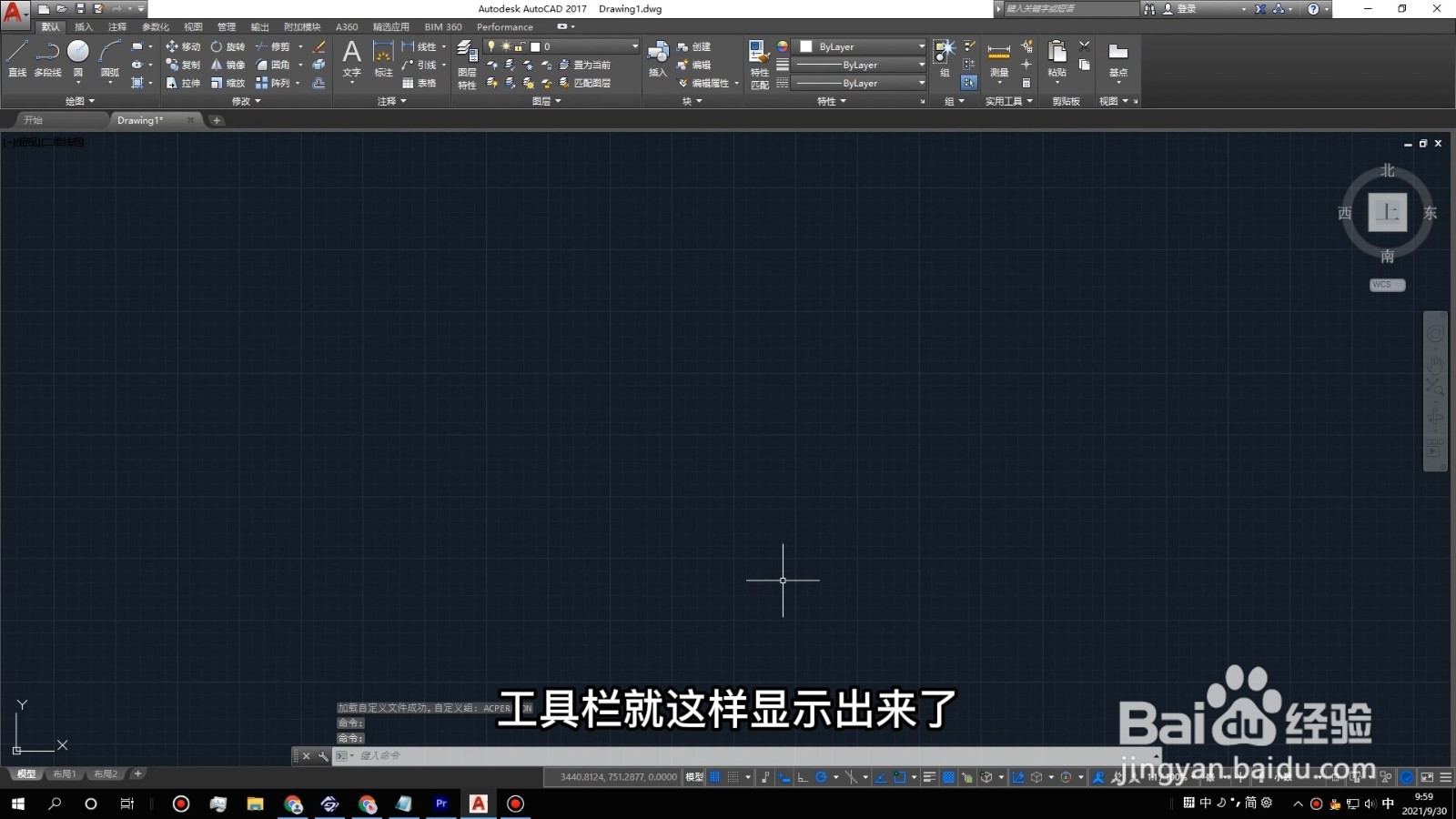Click the Move (移动) tool
This screenshot has height=819, width=1456.
point(182,46)
